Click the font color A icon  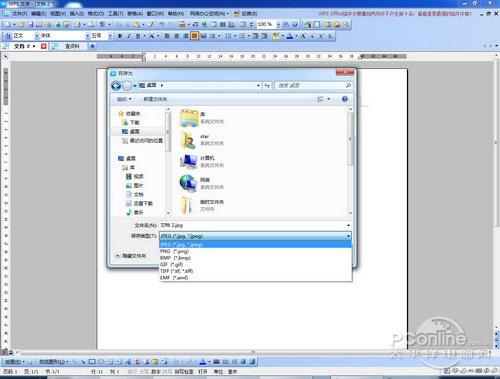coord(290,36)
